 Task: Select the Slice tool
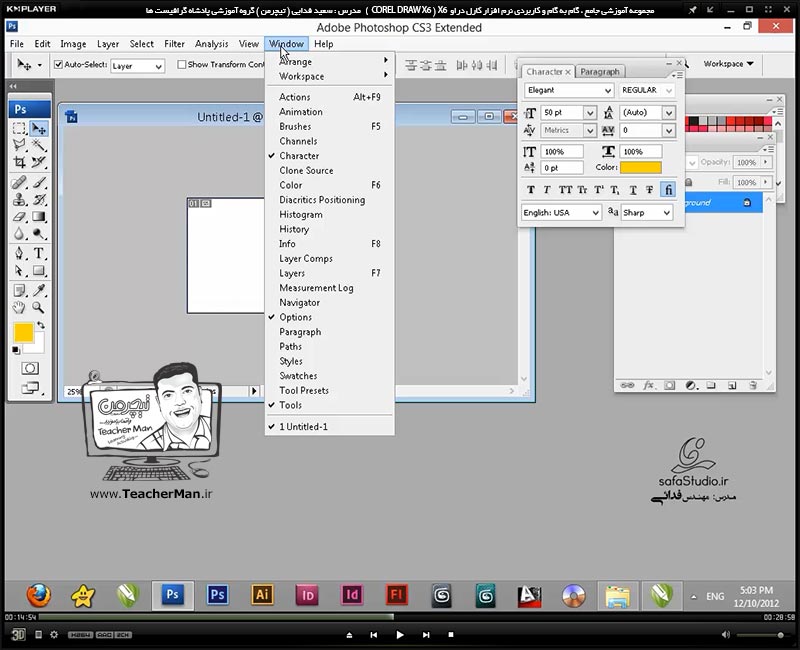39,162
